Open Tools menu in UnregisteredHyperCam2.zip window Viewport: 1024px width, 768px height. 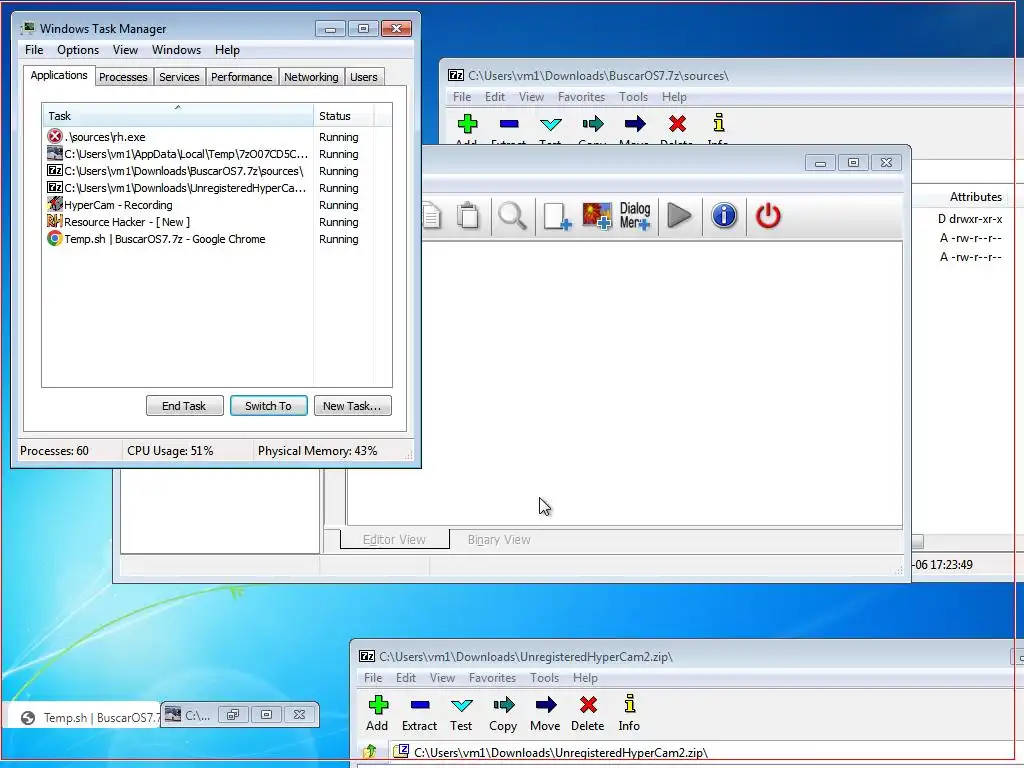click(x=545, y=678)
